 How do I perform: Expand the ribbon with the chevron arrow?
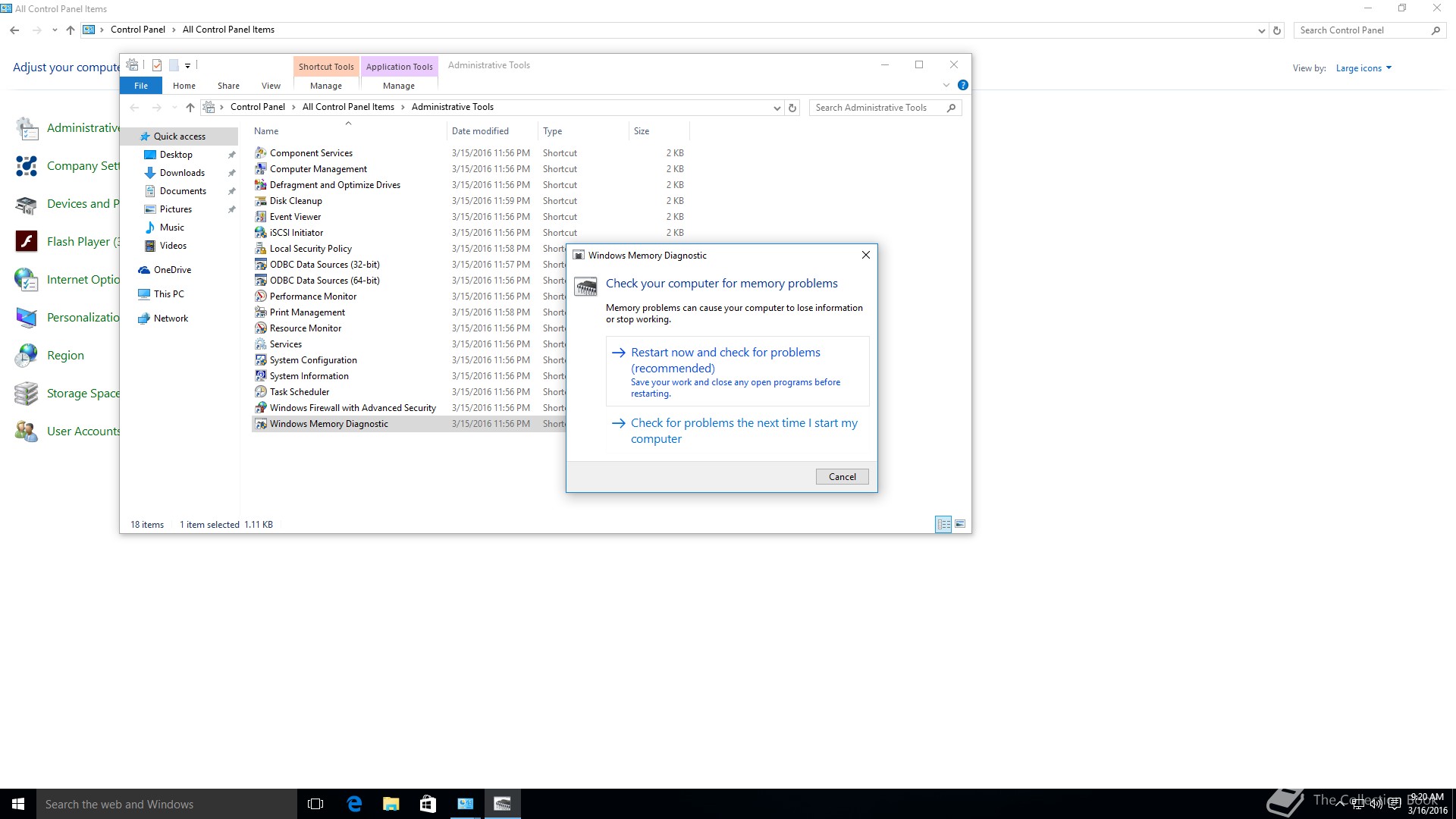coord(946,85)
